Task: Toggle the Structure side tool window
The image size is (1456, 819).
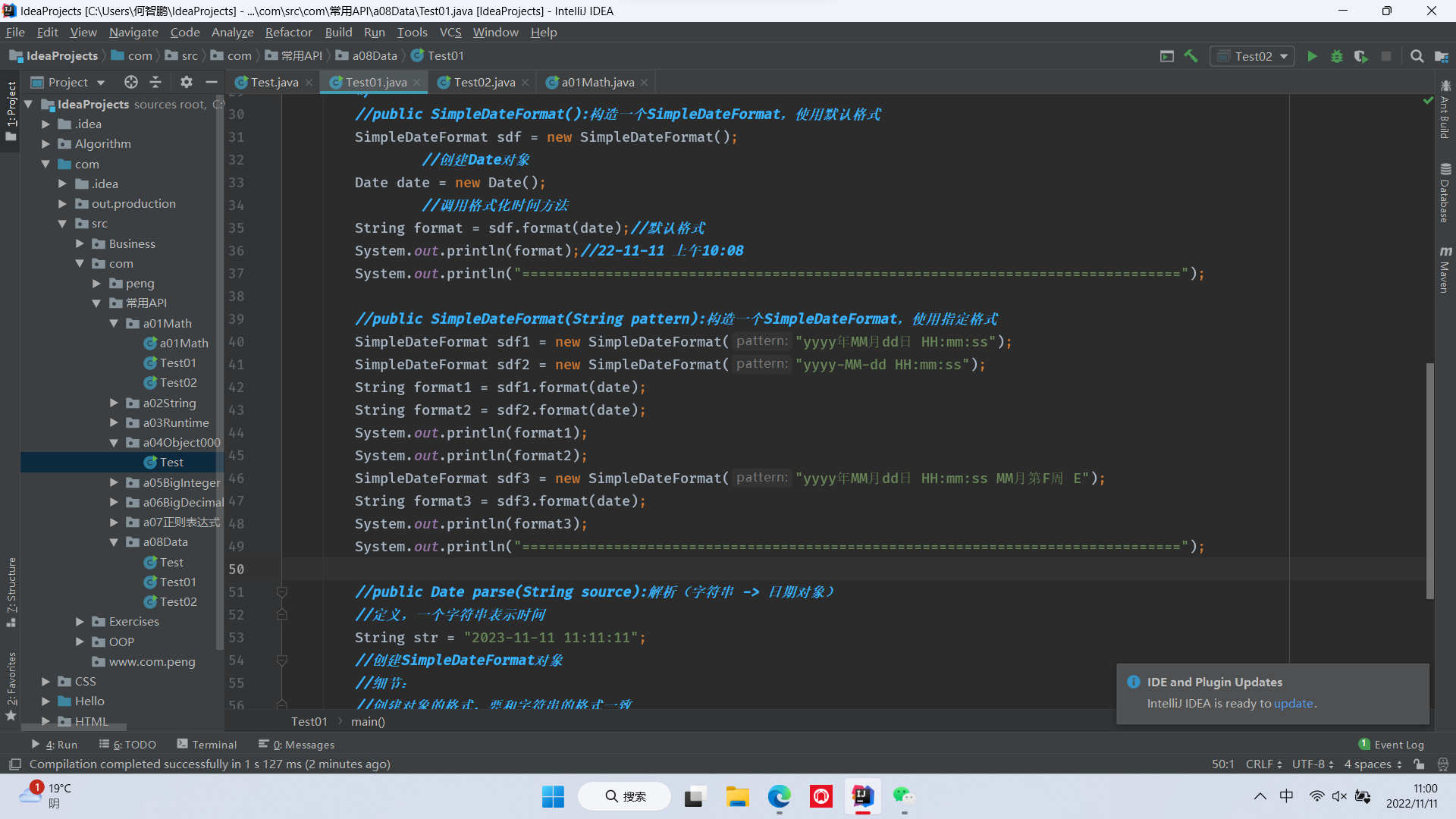Action: click(x=11, y=591)
